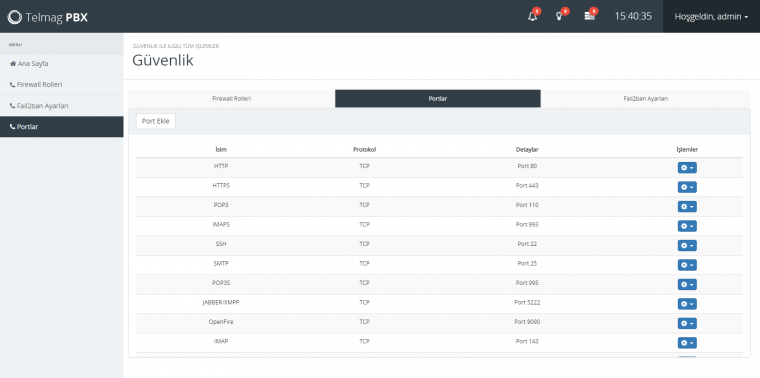This screenshot has width=760, height=378.
Task: Switch to the Portlar tab
Action: click(x=438, y=98)
